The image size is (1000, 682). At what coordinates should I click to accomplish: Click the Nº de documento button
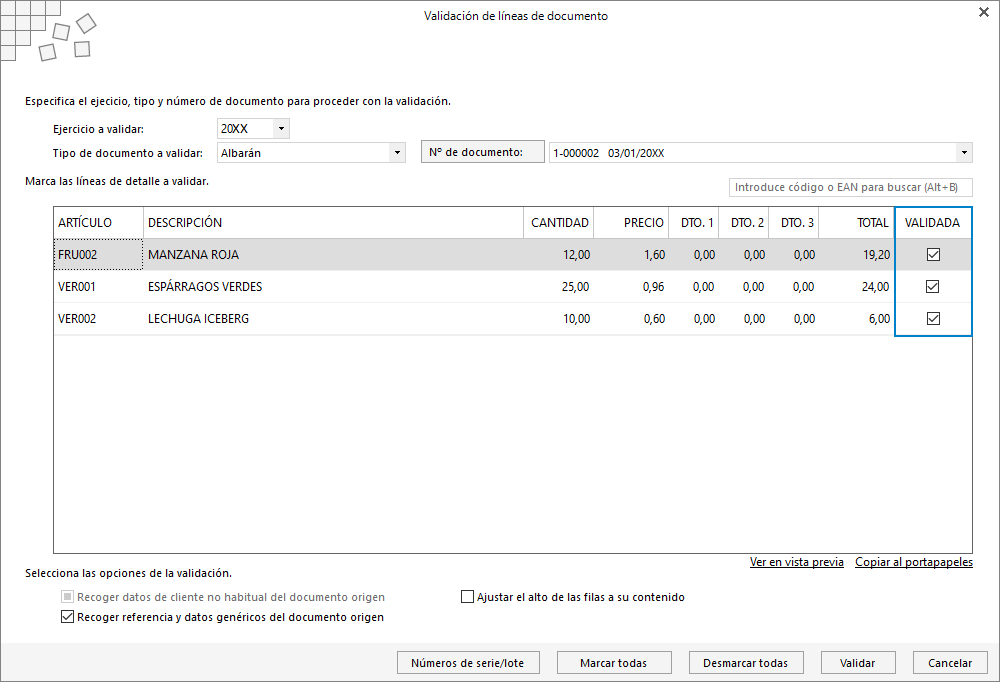483,152
